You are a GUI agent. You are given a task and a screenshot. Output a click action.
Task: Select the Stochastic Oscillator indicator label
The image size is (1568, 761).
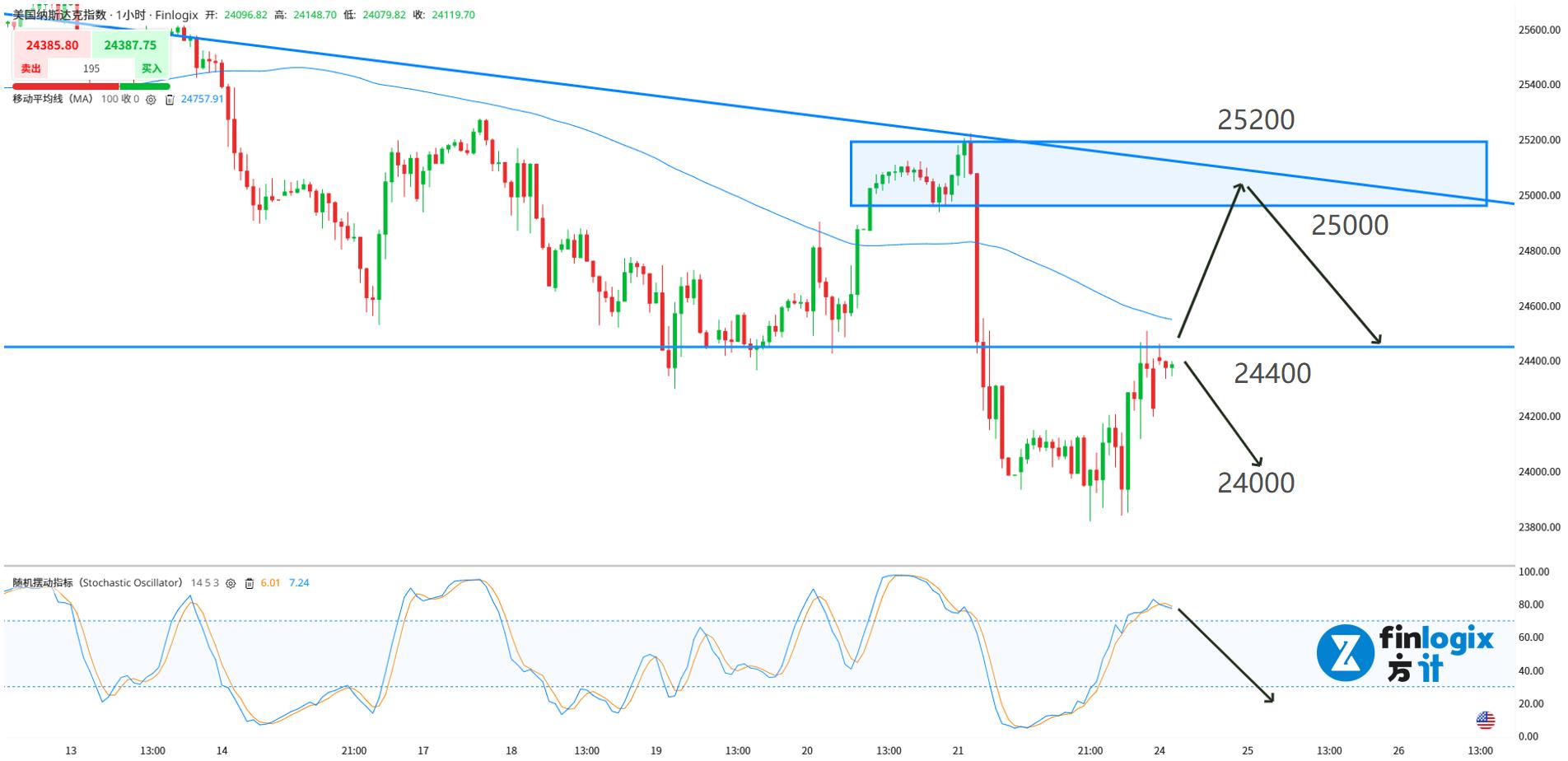97,582
